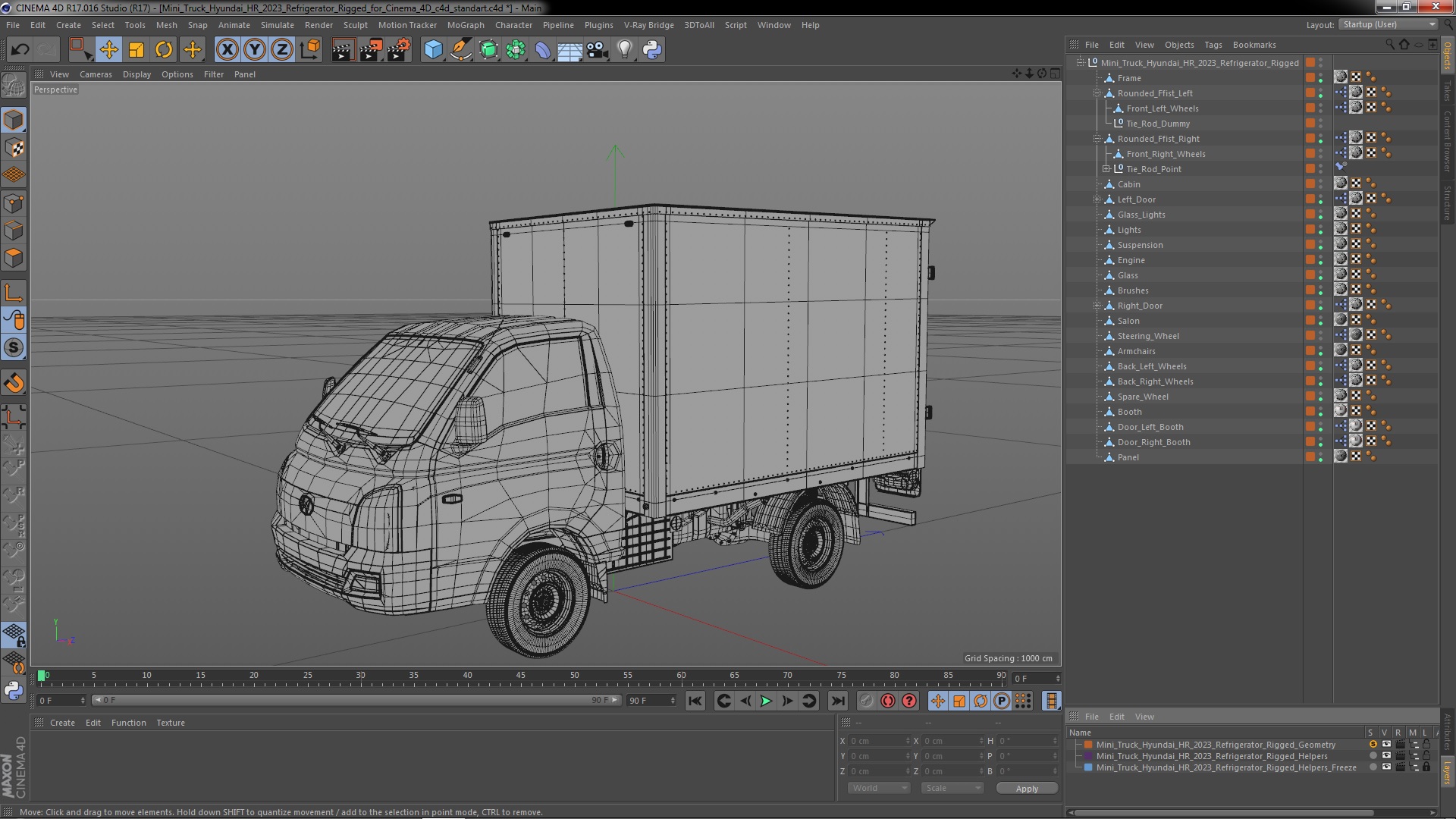Switch to Content Browser side tab
The height and width of the screenshot is (819, 1456).
pyautogui.click(x=1448, y=141)
